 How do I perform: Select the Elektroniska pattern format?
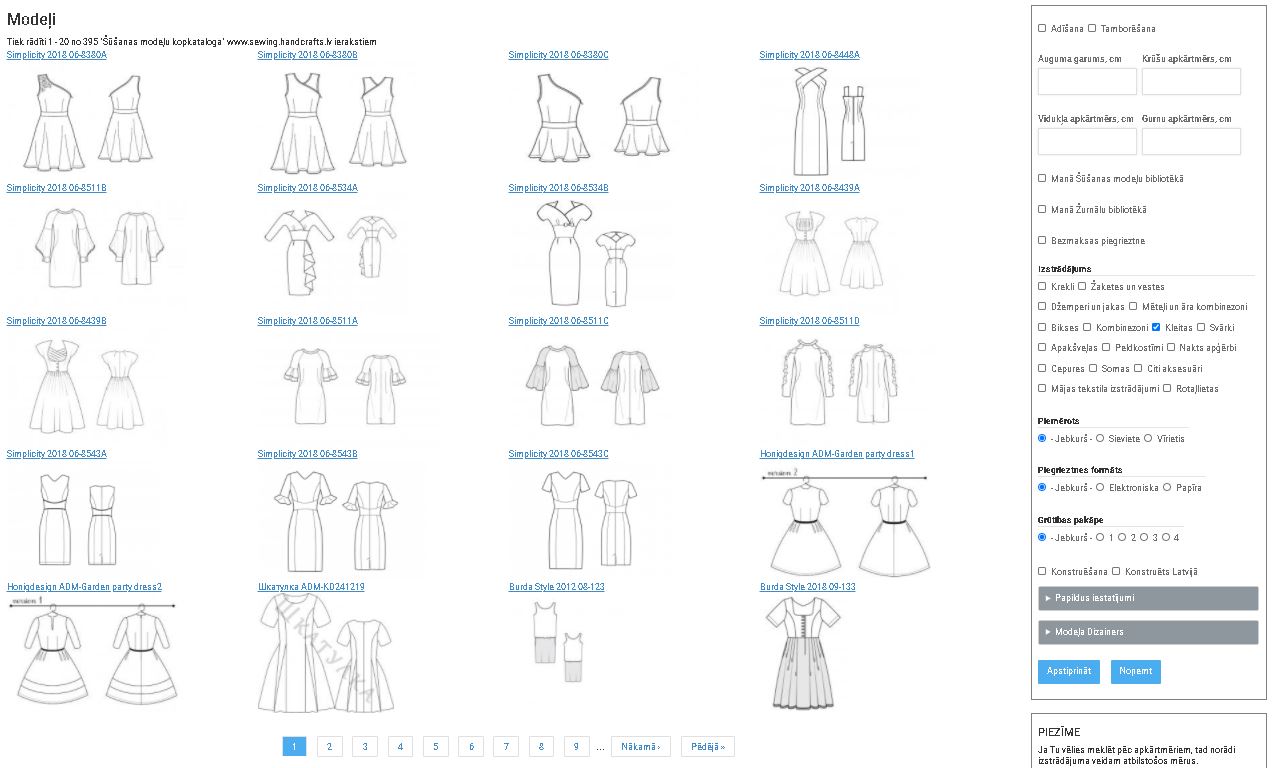coord(1100,488)
